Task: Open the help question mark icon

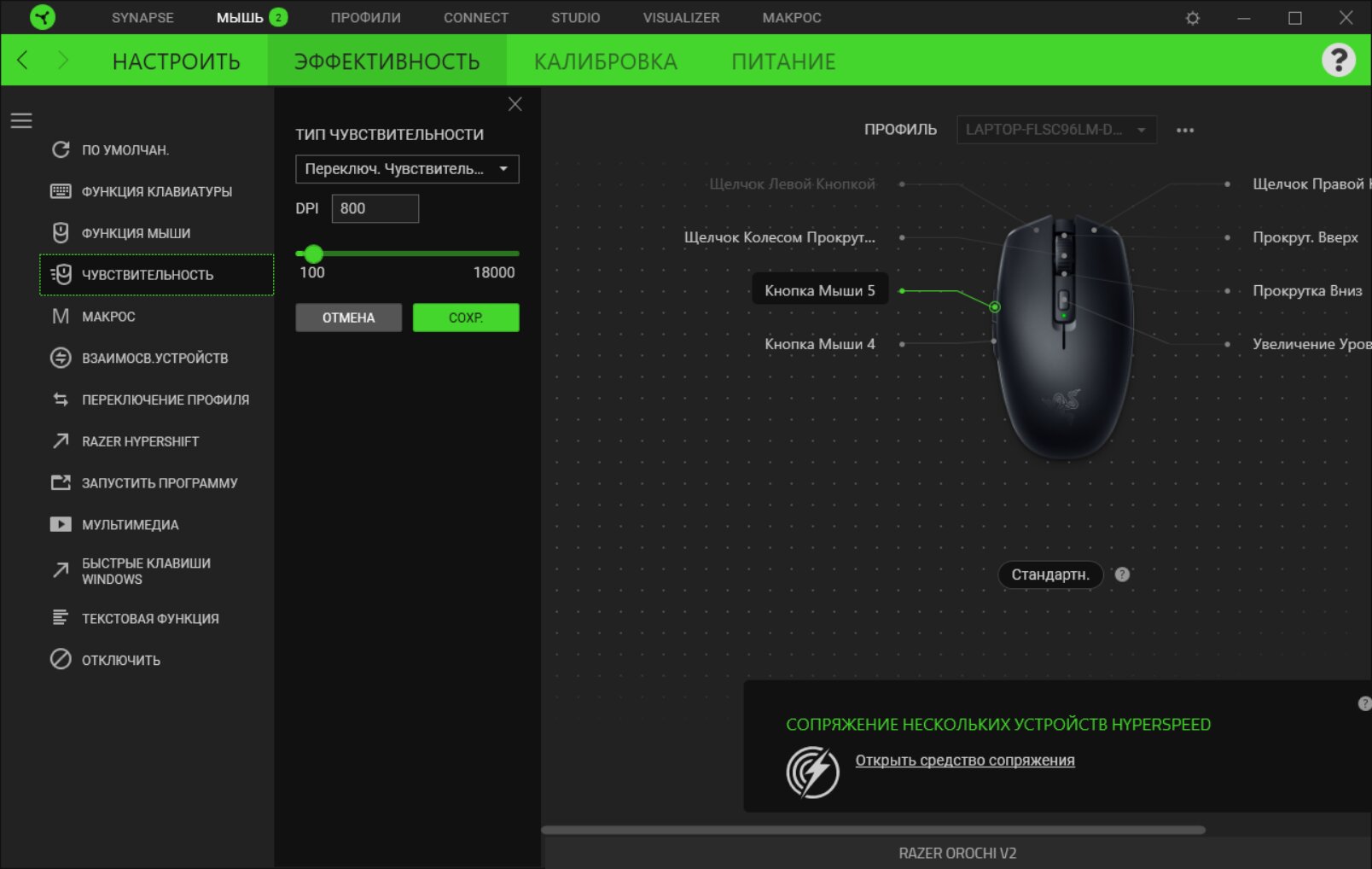Action: click(1339, 60)
